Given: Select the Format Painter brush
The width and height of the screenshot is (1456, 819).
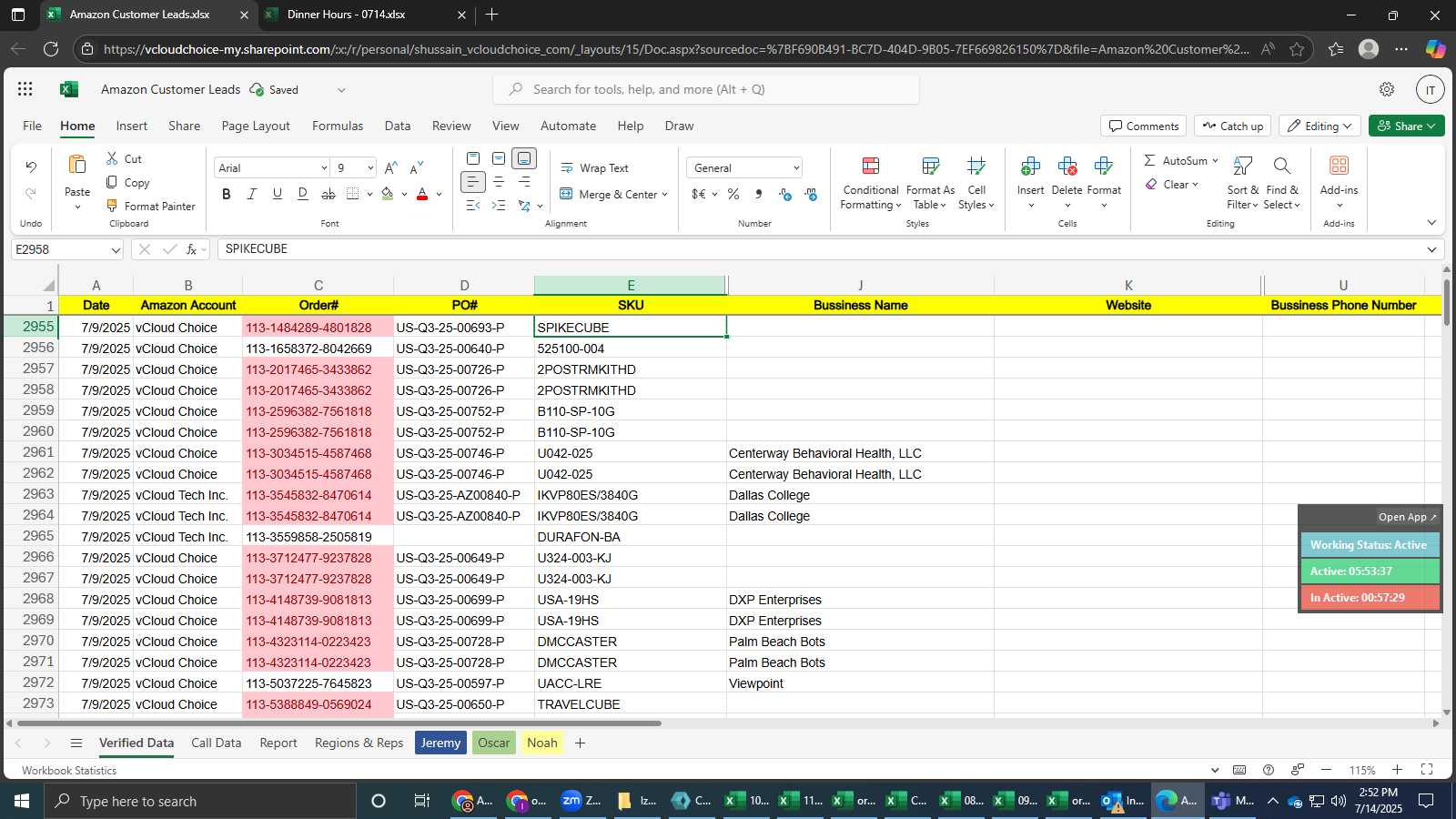Looking at the screenshot, I should (x=112, y=206).
